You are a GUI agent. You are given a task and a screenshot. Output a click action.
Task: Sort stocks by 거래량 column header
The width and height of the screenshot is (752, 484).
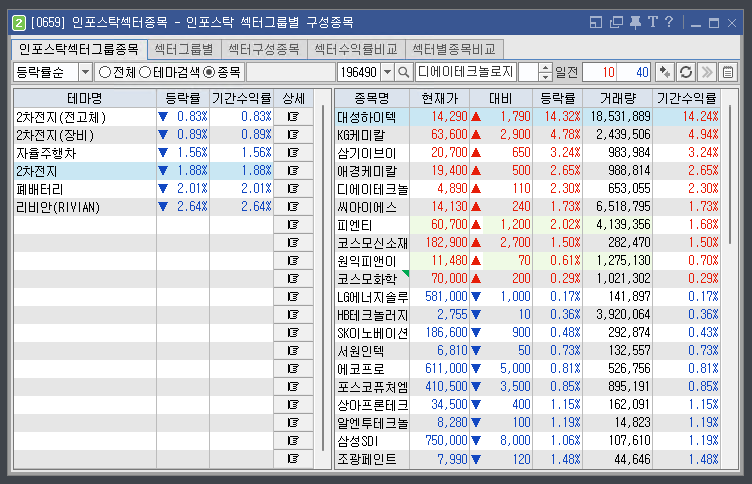617,98
